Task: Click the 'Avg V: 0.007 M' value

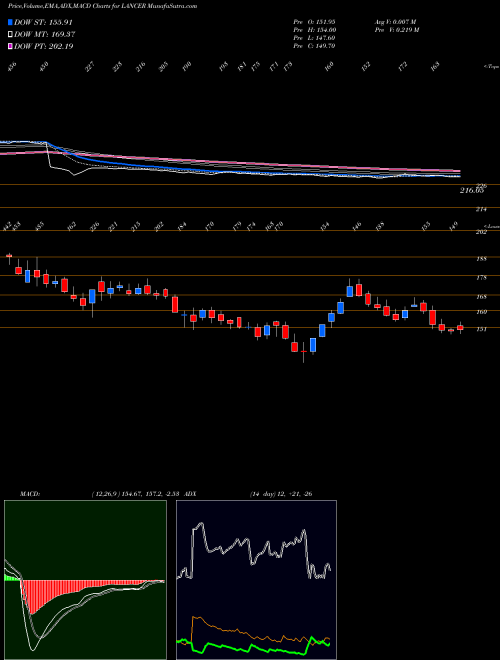Action: tap(395, 22)
